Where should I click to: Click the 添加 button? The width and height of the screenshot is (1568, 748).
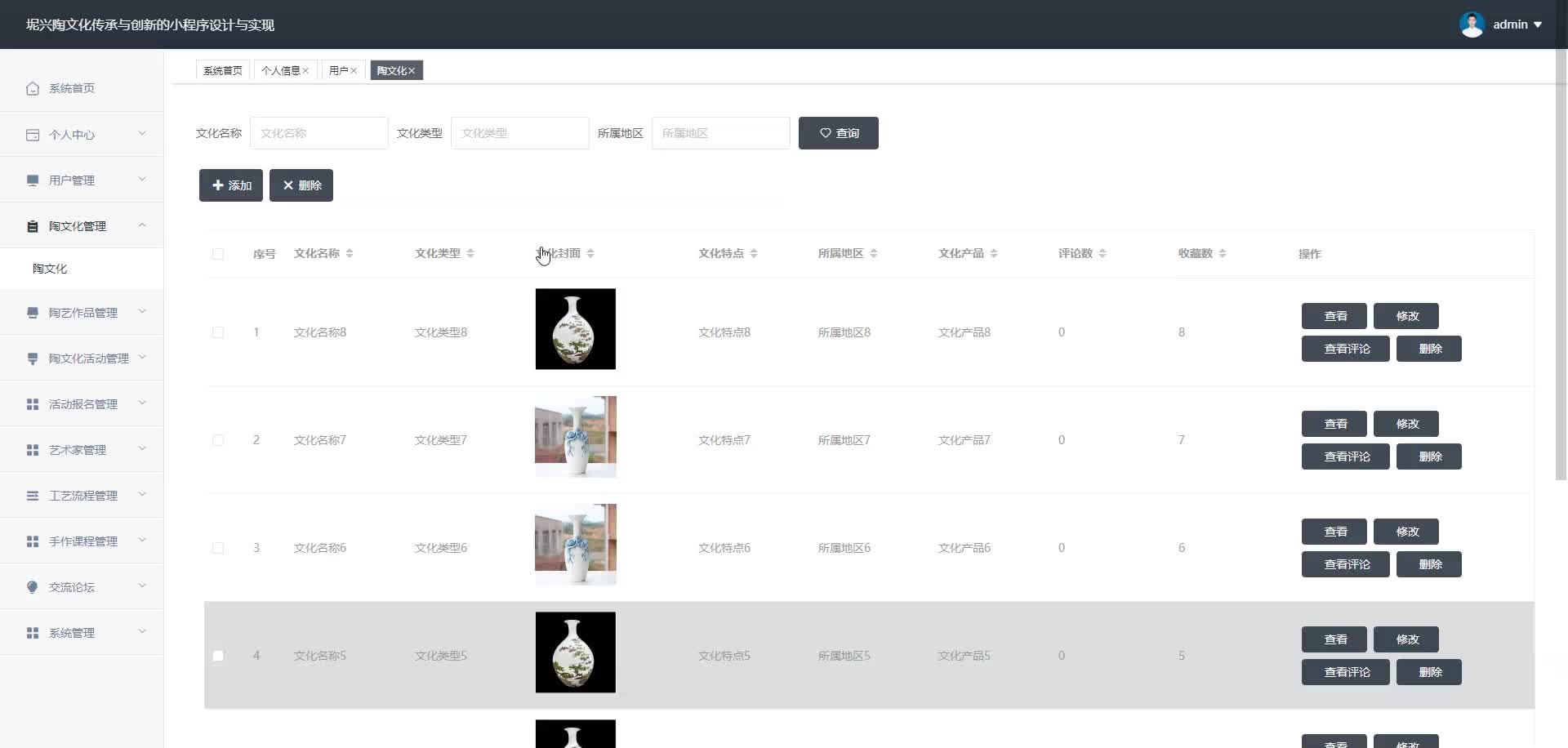[231, 185]
